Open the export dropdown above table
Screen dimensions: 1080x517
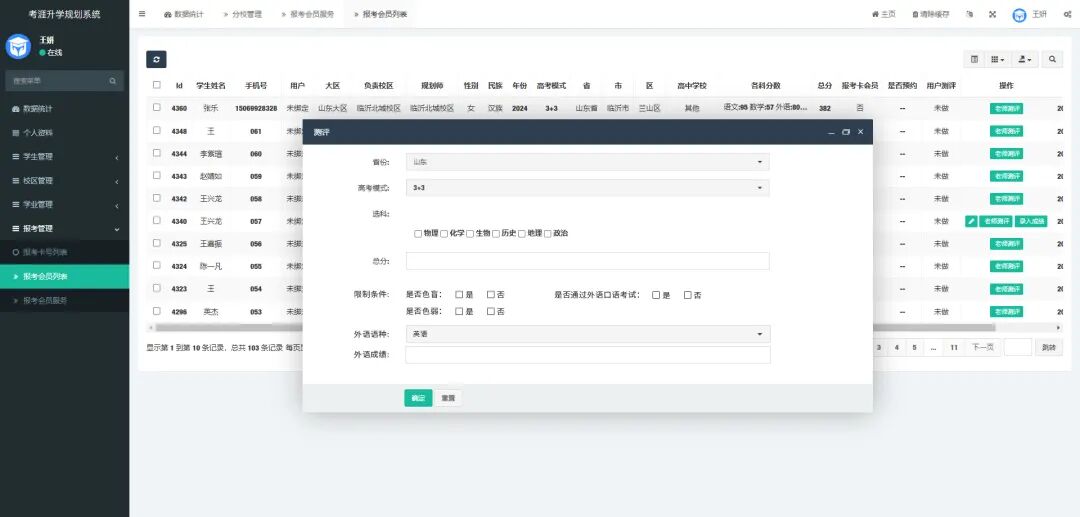[x=1025, y=60]
